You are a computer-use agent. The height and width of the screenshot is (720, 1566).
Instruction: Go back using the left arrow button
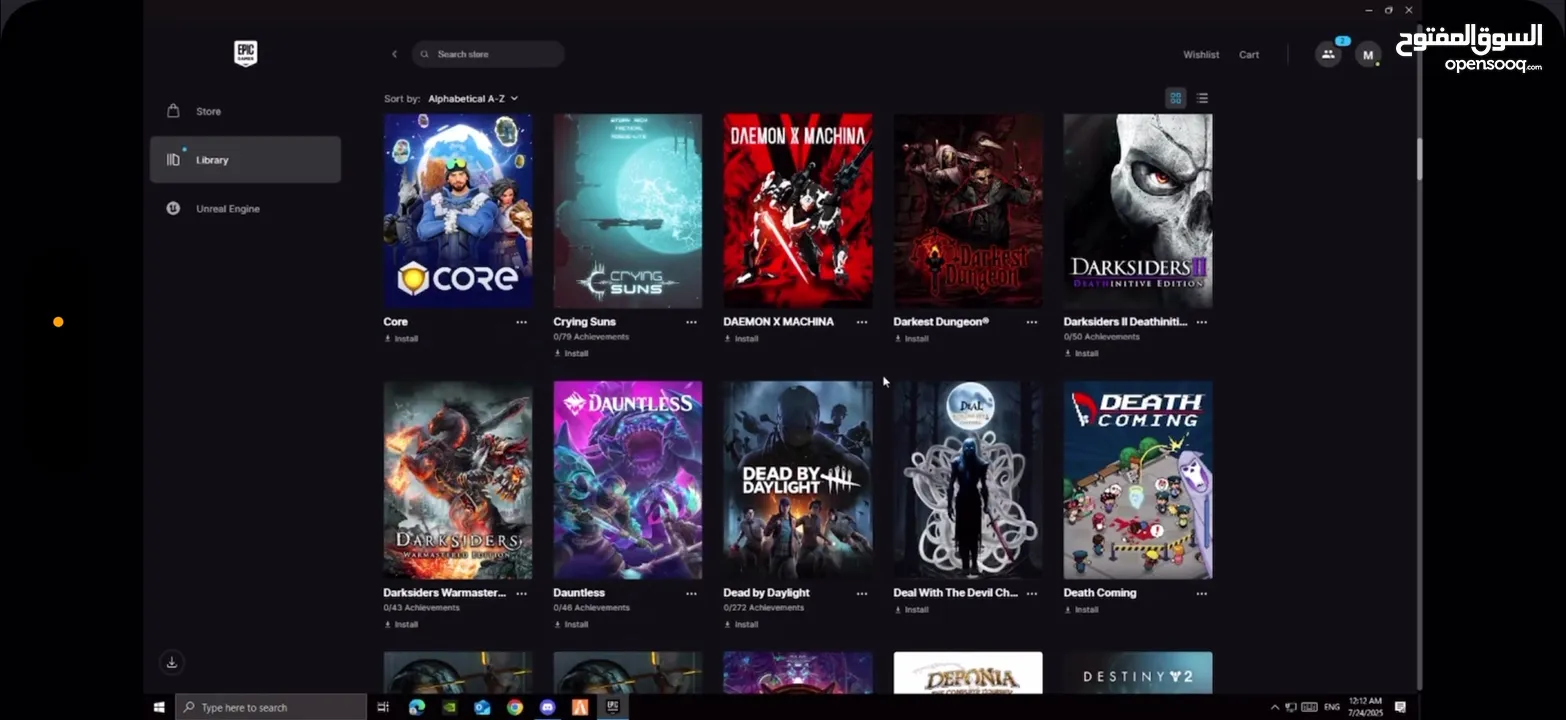394,54
